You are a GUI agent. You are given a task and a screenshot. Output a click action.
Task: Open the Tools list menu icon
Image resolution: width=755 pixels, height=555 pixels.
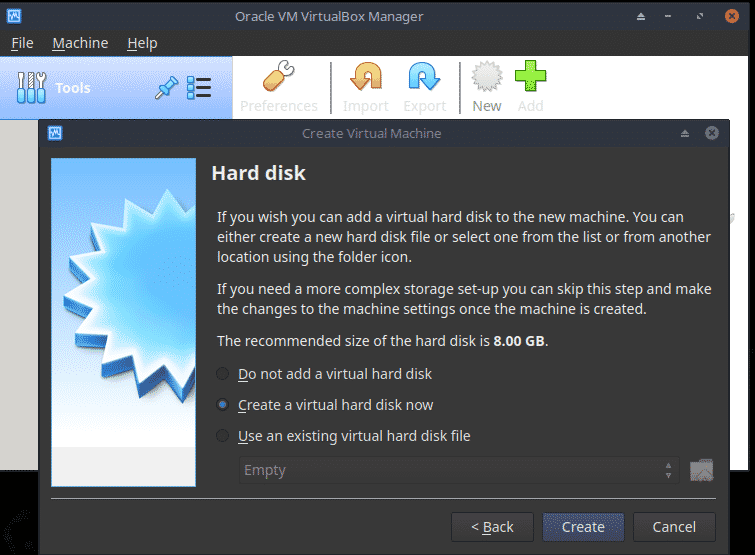(x=199, y=88)
